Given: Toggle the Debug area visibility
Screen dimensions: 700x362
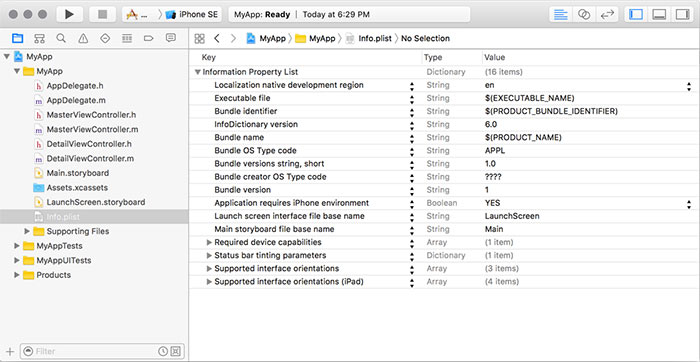Looking at the screenshot, I should (x=659, y=14).
